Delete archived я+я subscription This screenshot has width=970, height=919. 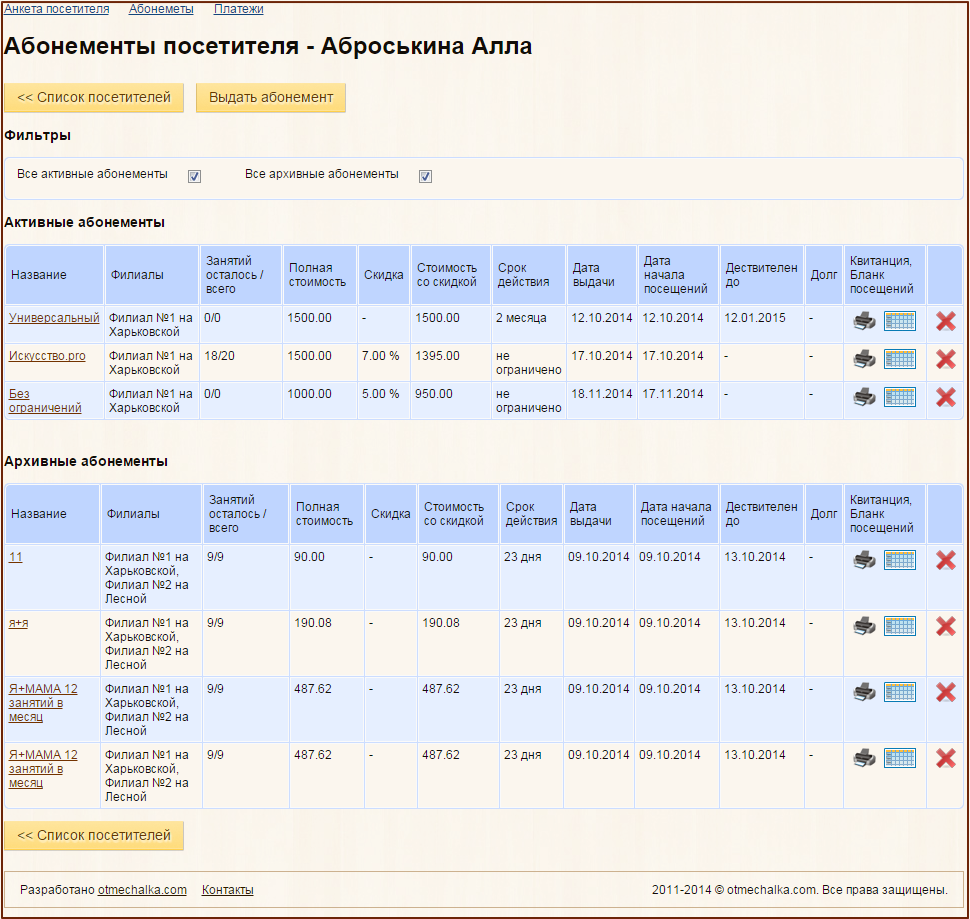[x=945, y=626]
